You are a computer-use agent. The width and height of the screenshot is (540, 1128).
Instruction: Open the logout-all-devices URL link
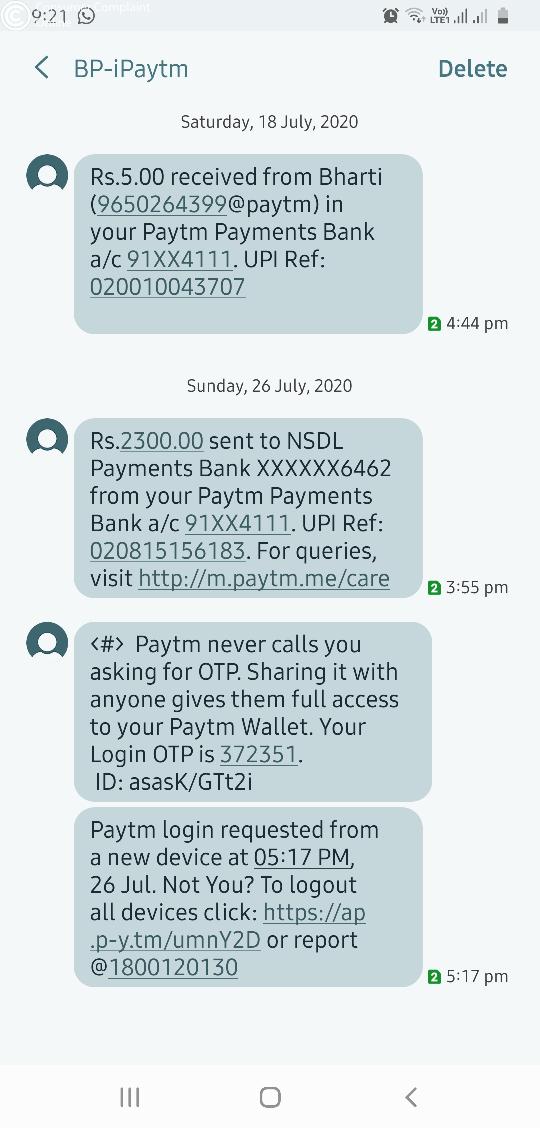pos(228,927)
